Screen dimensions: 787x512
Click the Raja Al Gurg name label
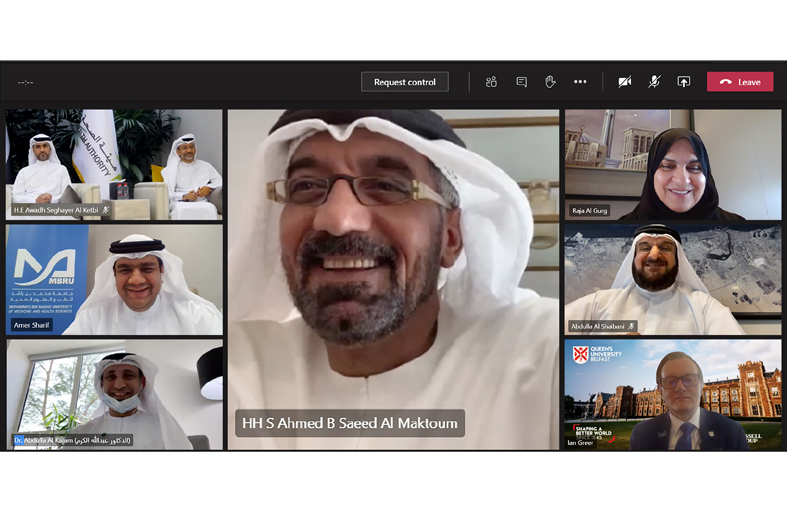tap(590, 212)
